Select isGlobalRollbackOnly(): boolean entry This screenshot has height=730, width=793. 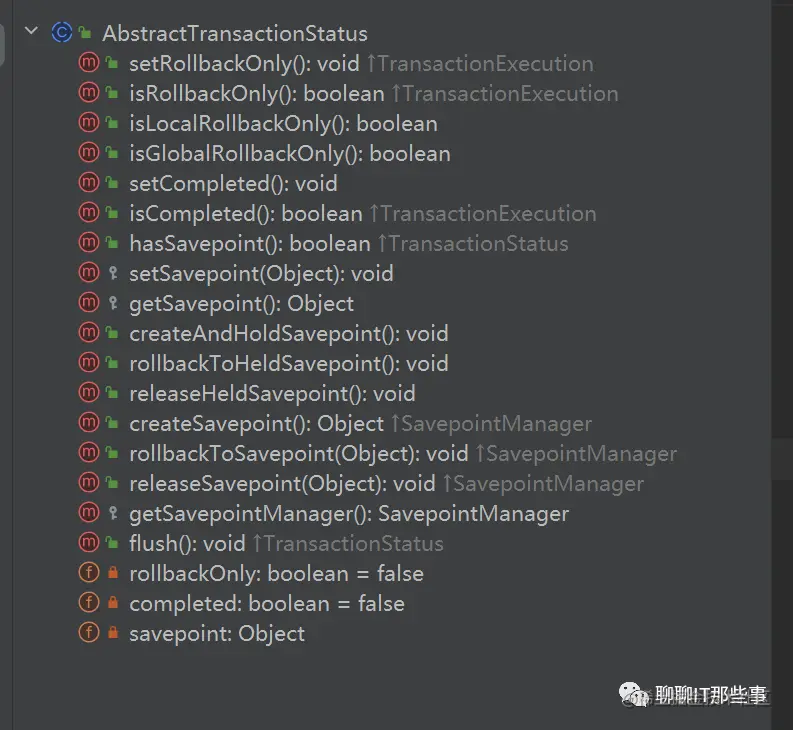click(290, 154)
